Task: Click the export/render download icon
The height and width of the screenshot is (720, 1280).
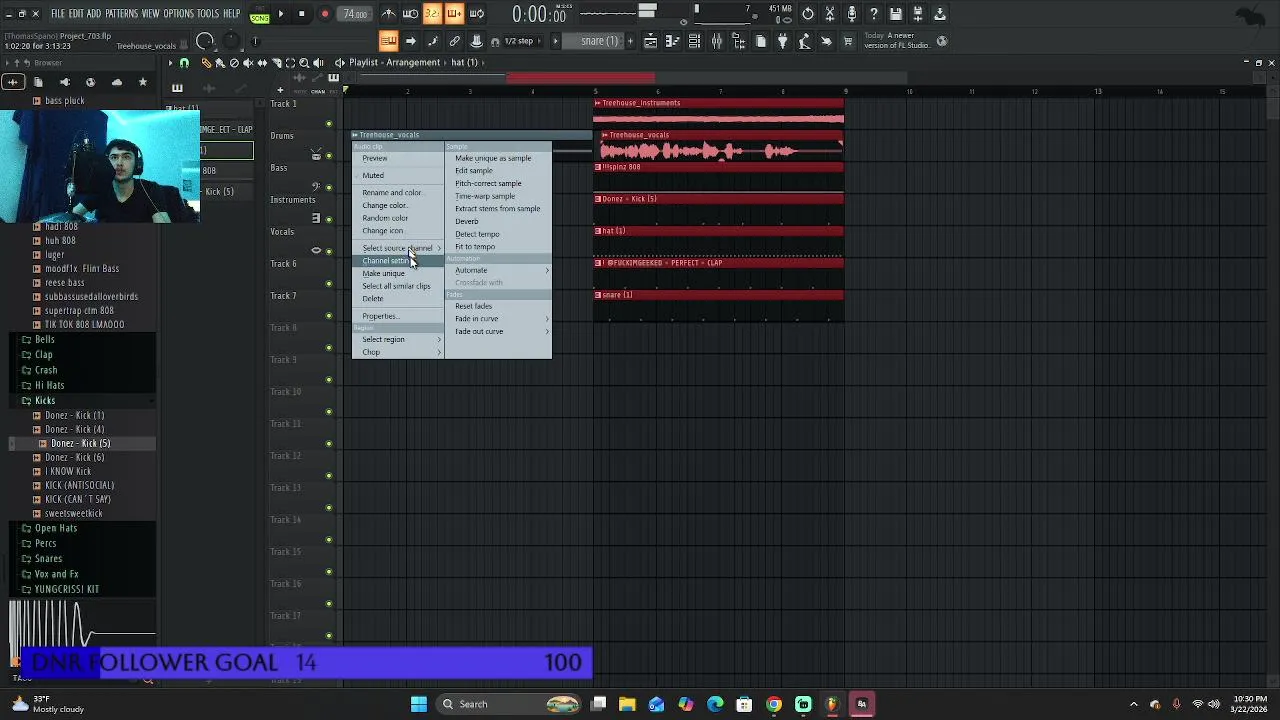Action: pyautogui.click(x=940, y=14)
